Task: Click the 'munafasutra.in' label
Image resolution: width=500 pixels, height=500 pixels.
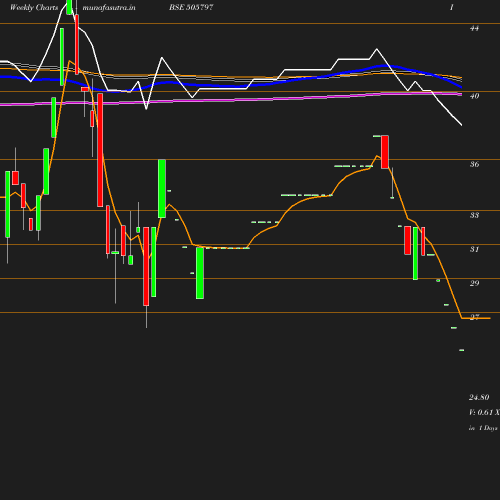Action: click(x=109, y=7)
